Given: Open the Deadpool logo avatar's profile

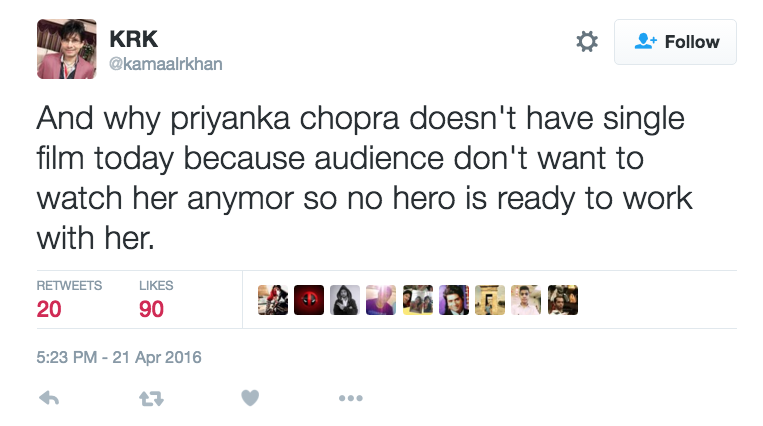Looking at the screenshot, I should [309, 300].
